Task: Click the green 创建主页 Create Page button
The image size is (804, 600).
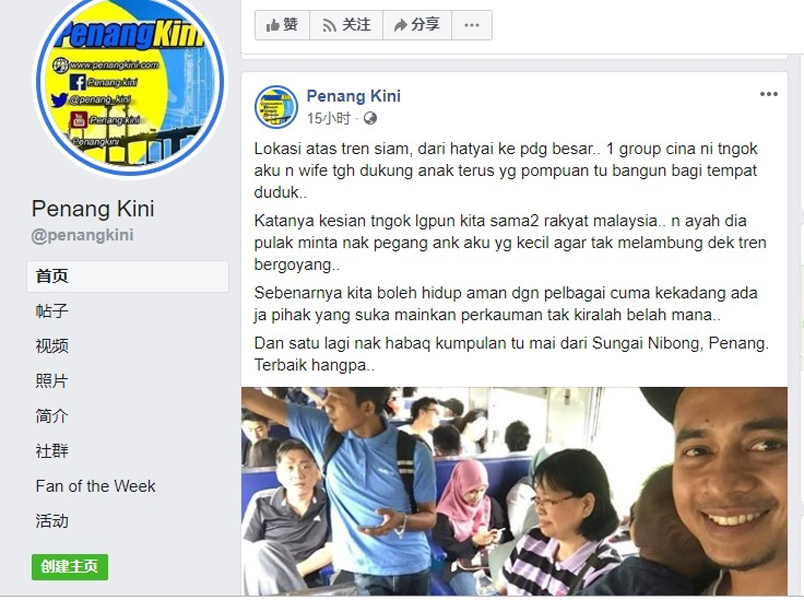Action: (70, 567)
